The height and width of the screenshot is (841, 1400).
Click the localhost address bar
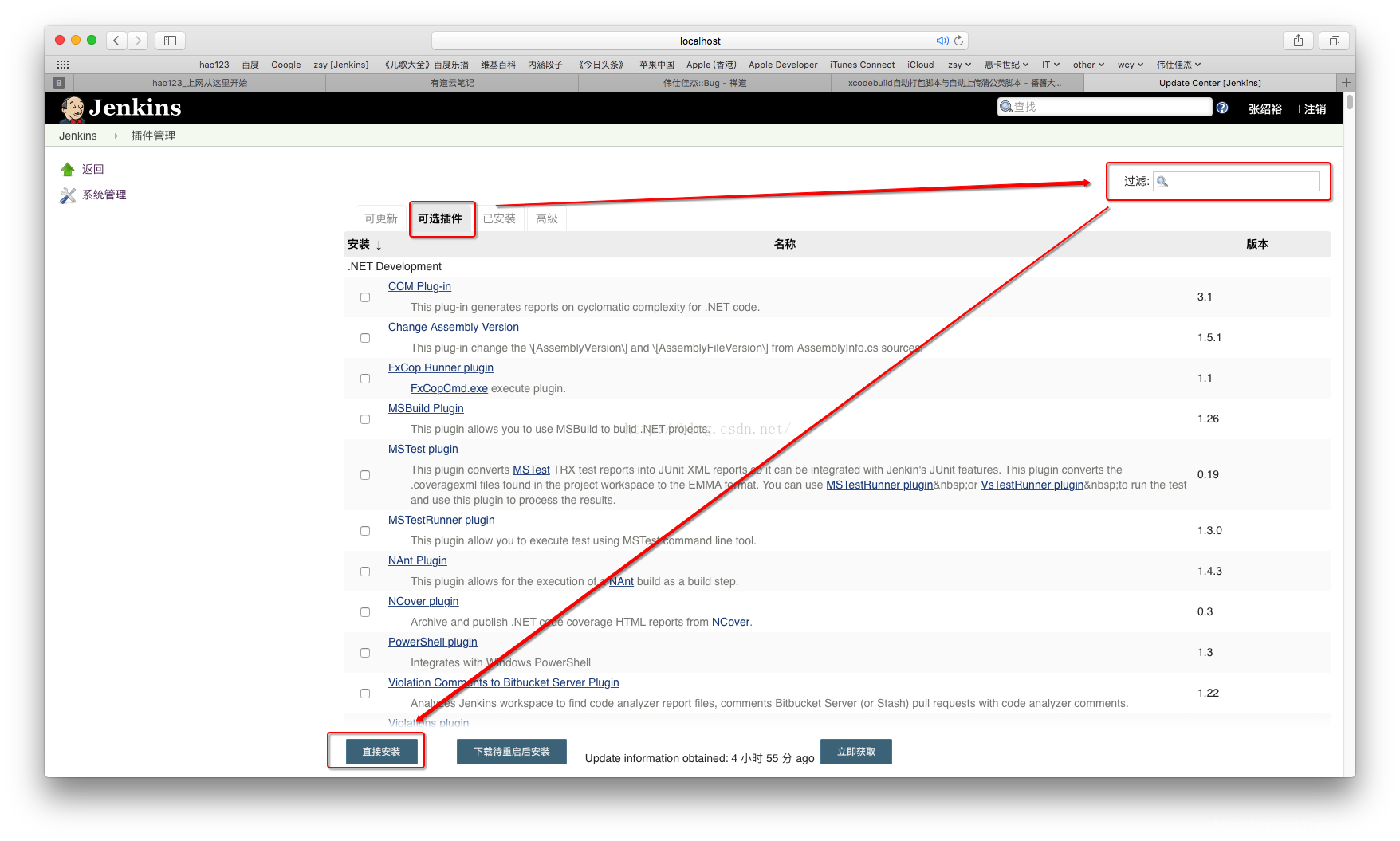tap(700, 41)
